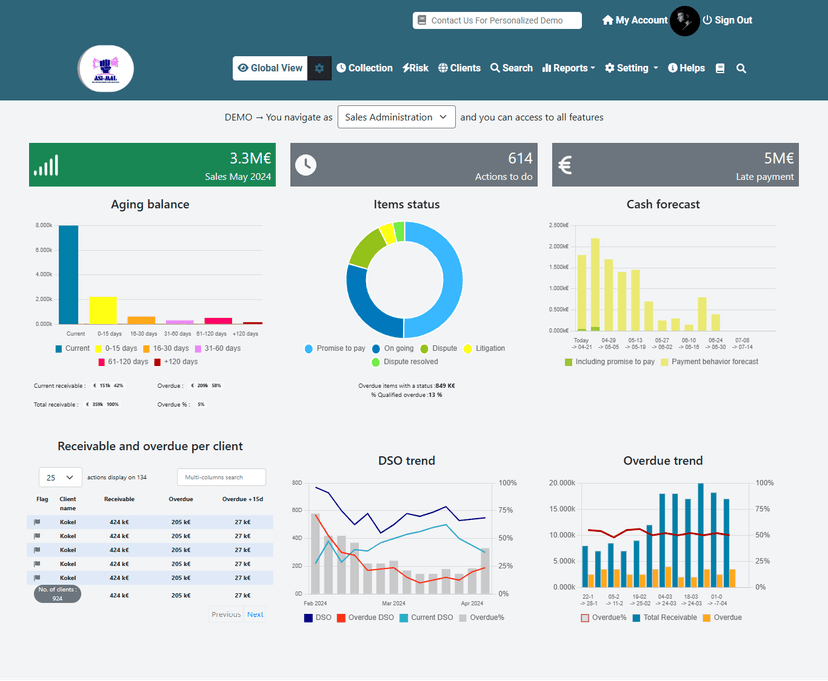Focus the Multi-columns search field
The height and width of the screenshot is (681, 828).
pyautogui.click(x=221, y=478)
